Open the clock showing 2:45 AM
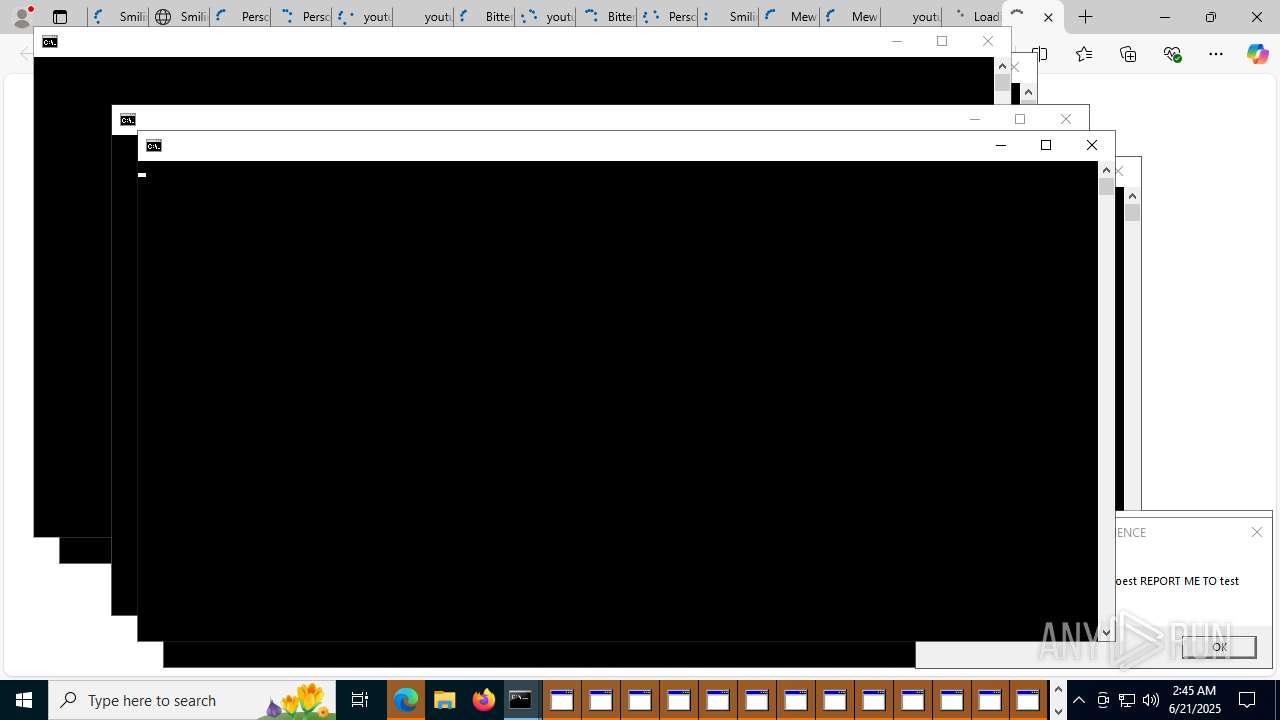The image size is (1280, 720). [1195, 700]
